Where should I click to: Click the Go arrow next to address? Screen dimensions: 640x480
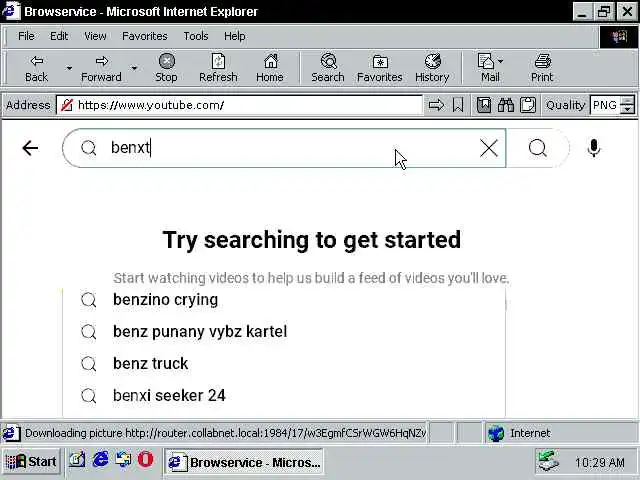[436, 105]
